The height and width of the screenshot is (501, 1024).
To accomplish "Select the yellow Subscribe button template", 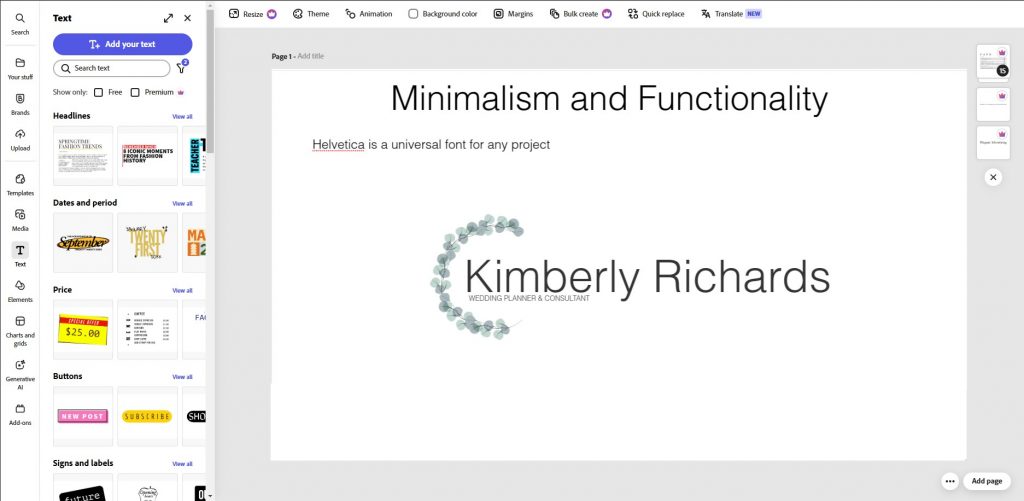I will (x=147, y=416).
